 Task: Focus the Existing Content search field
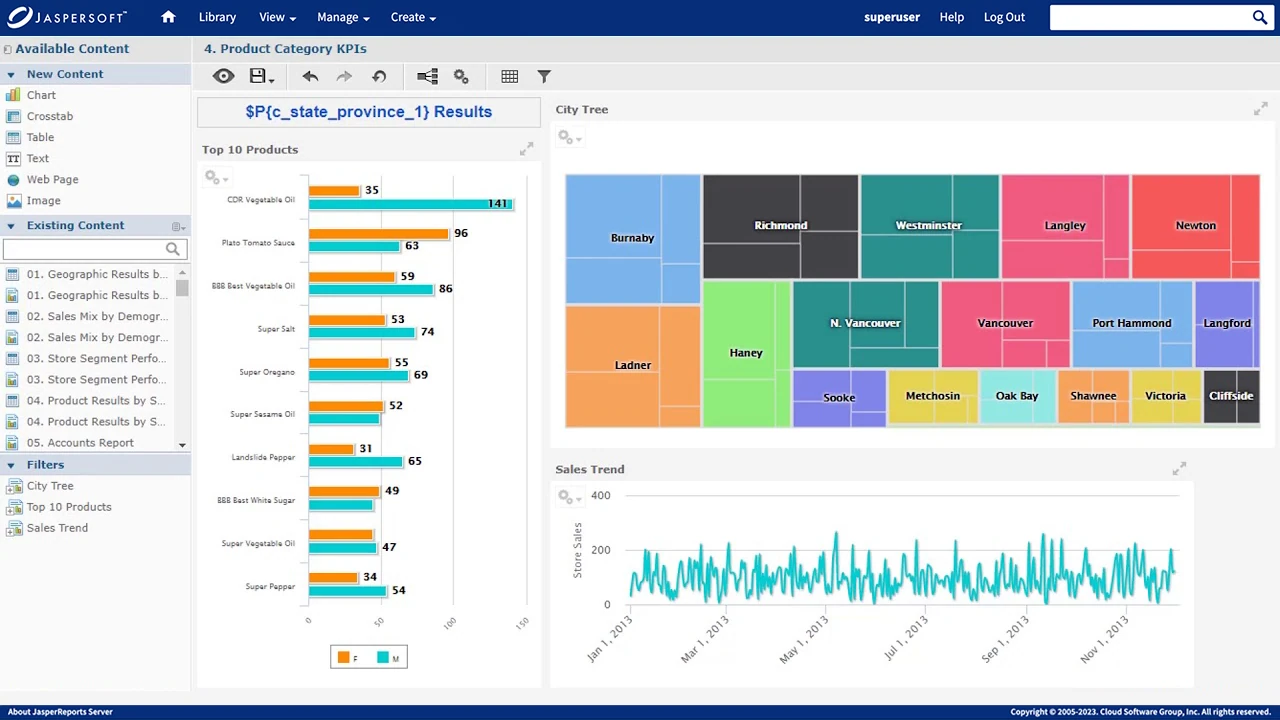click(84, 249)
